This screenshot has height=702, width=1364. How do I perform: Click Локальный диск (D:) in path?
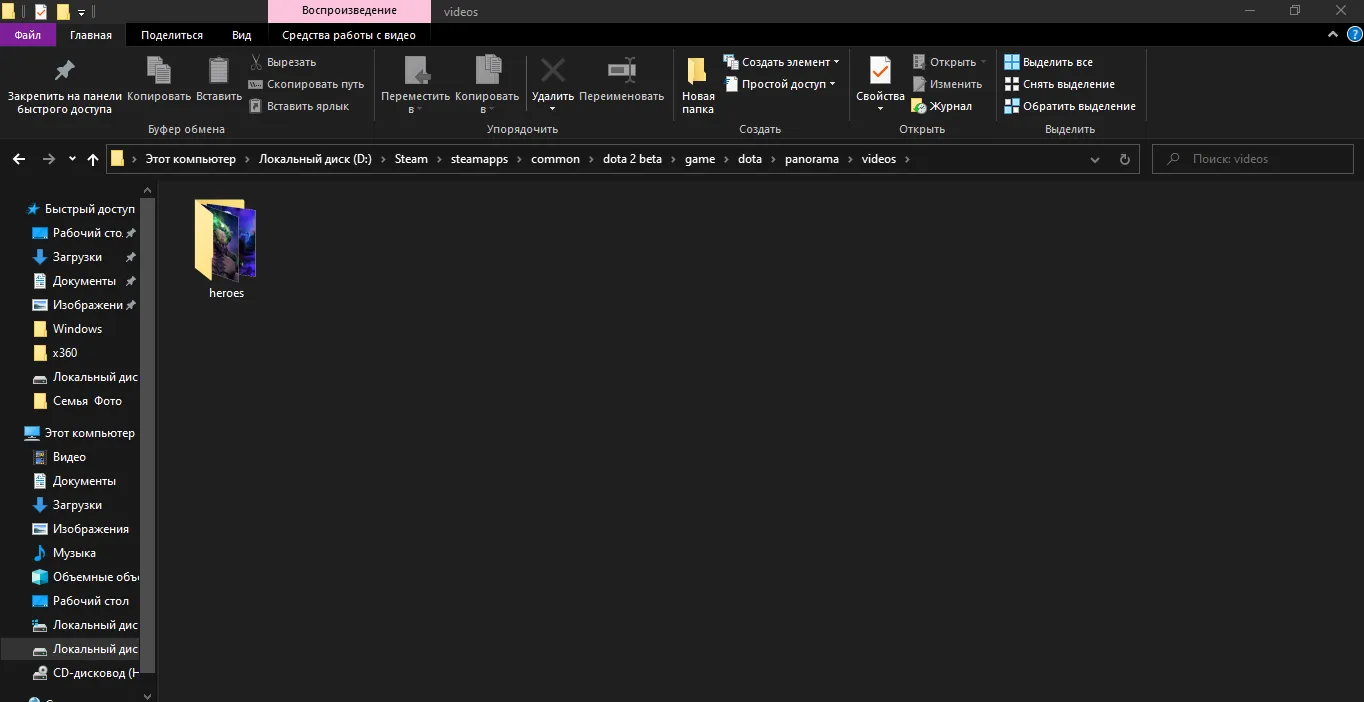pos(315,159)
